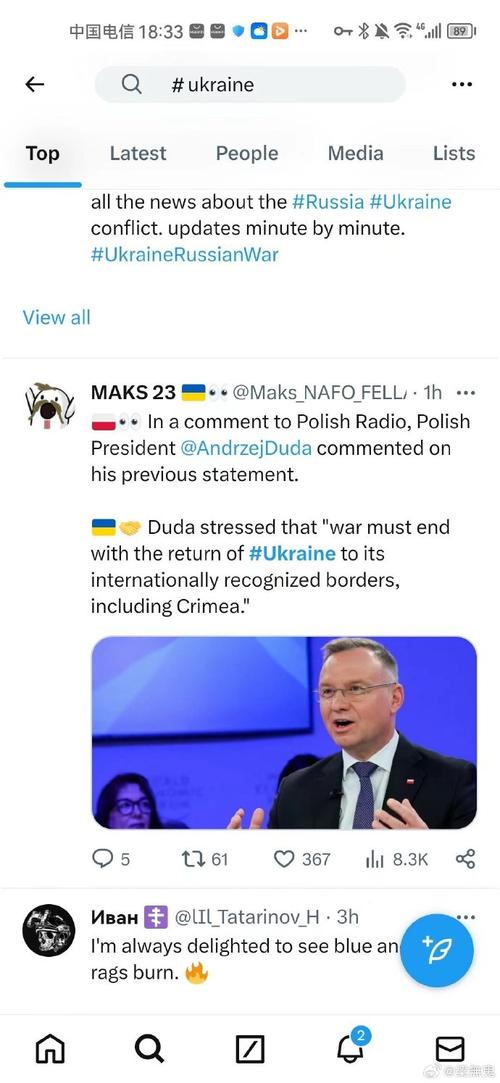Open the Andrzej Duda photo thumbnail
The height and width of the screenshot is (1083, 500).
click(284, 733)
